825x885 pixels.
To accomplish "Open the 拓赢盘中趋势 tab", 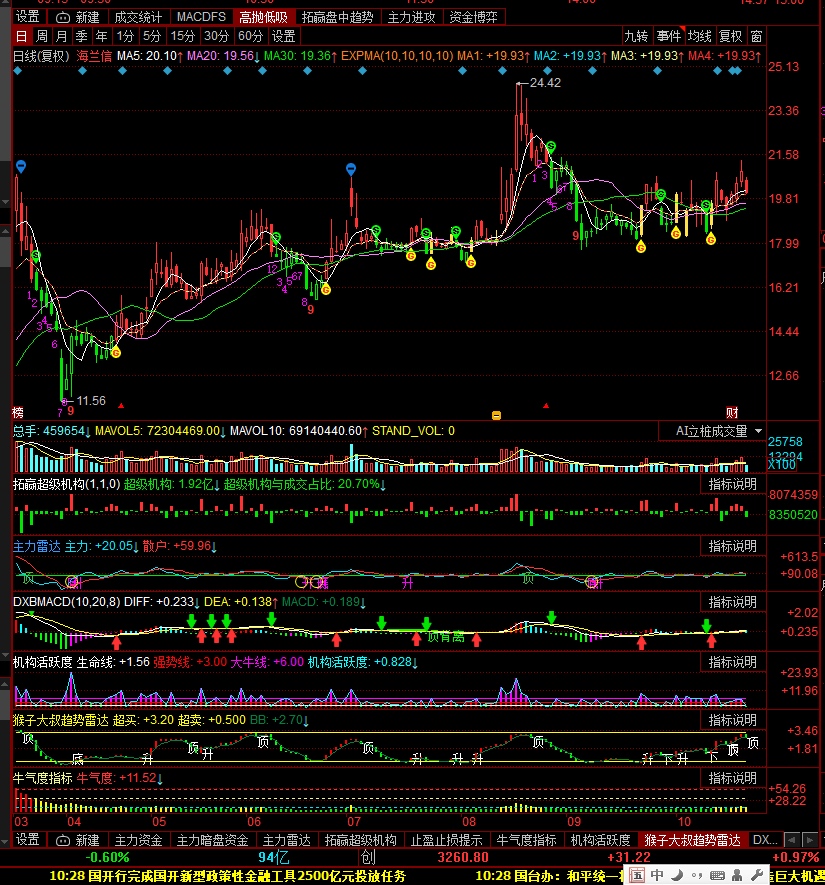I will click(x=337, y=17).
